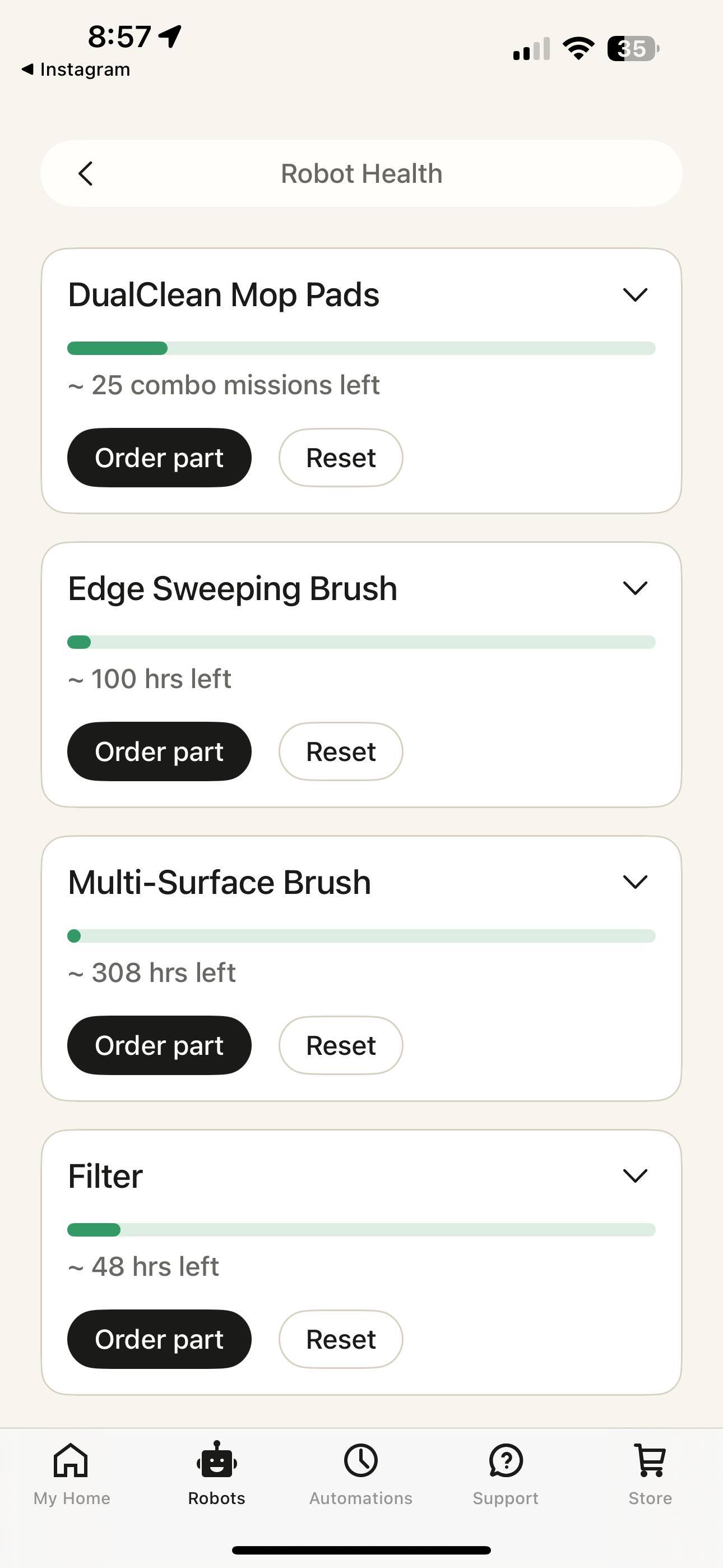This screenshot has height=1568, width=723.
Task: Order a replacement DualClean Mop Pads part
Action: click(159, 458)
